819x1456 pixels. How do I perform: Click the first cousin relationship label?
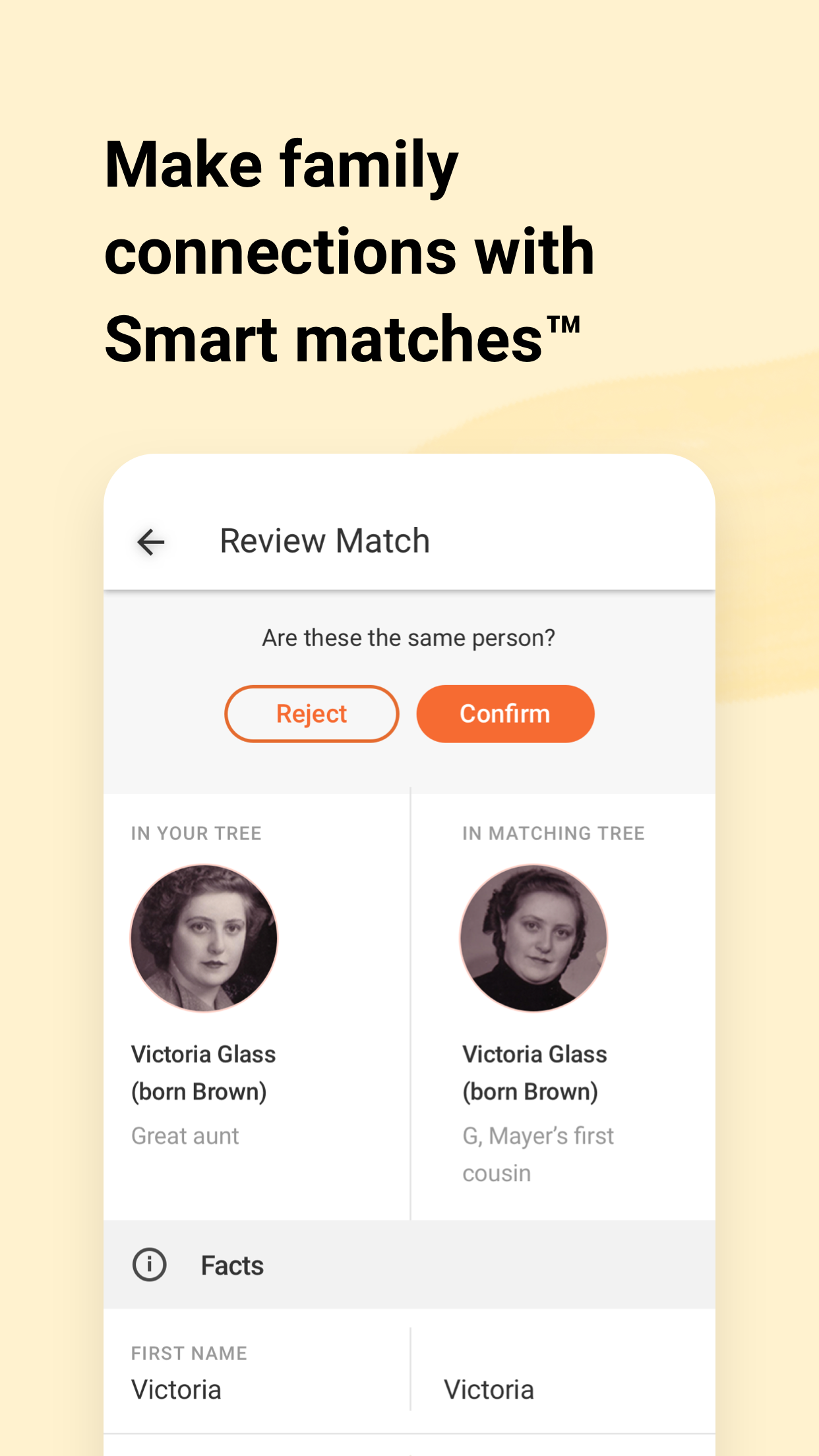537,1153
